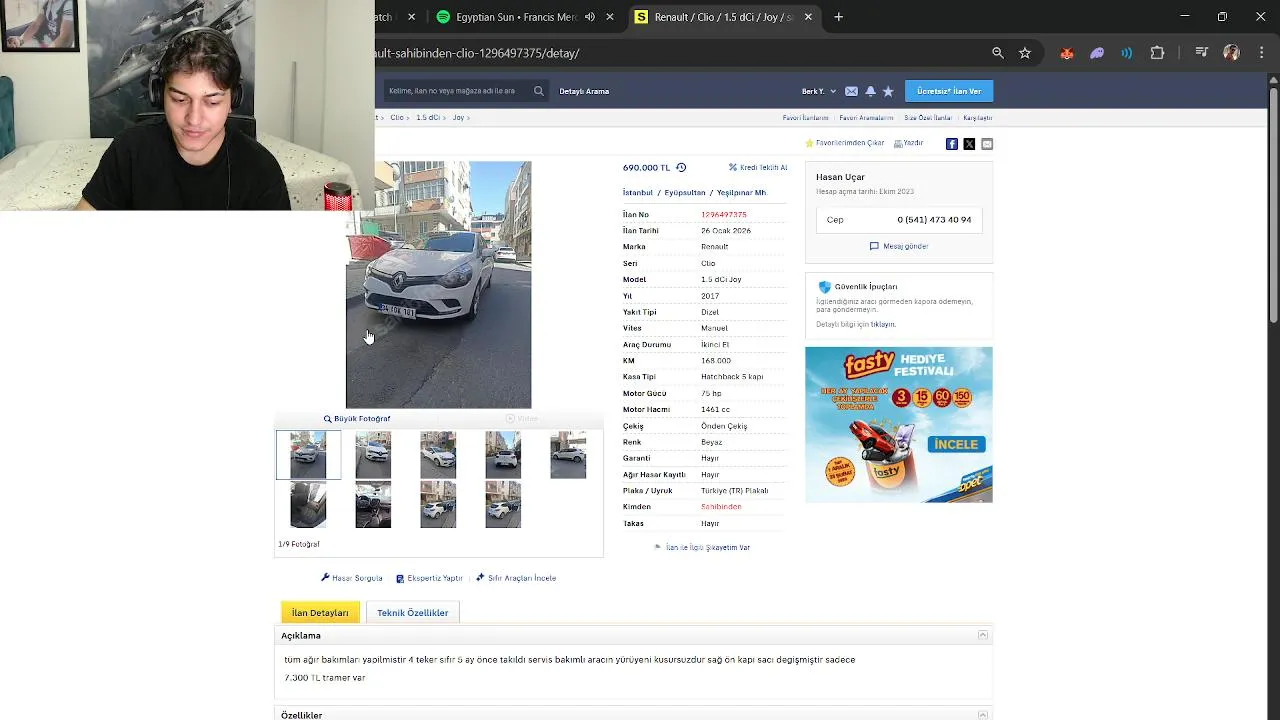The image size is (1280, 720).
Task: Select the İlan Detayları tab
Action: click(320, 613)
